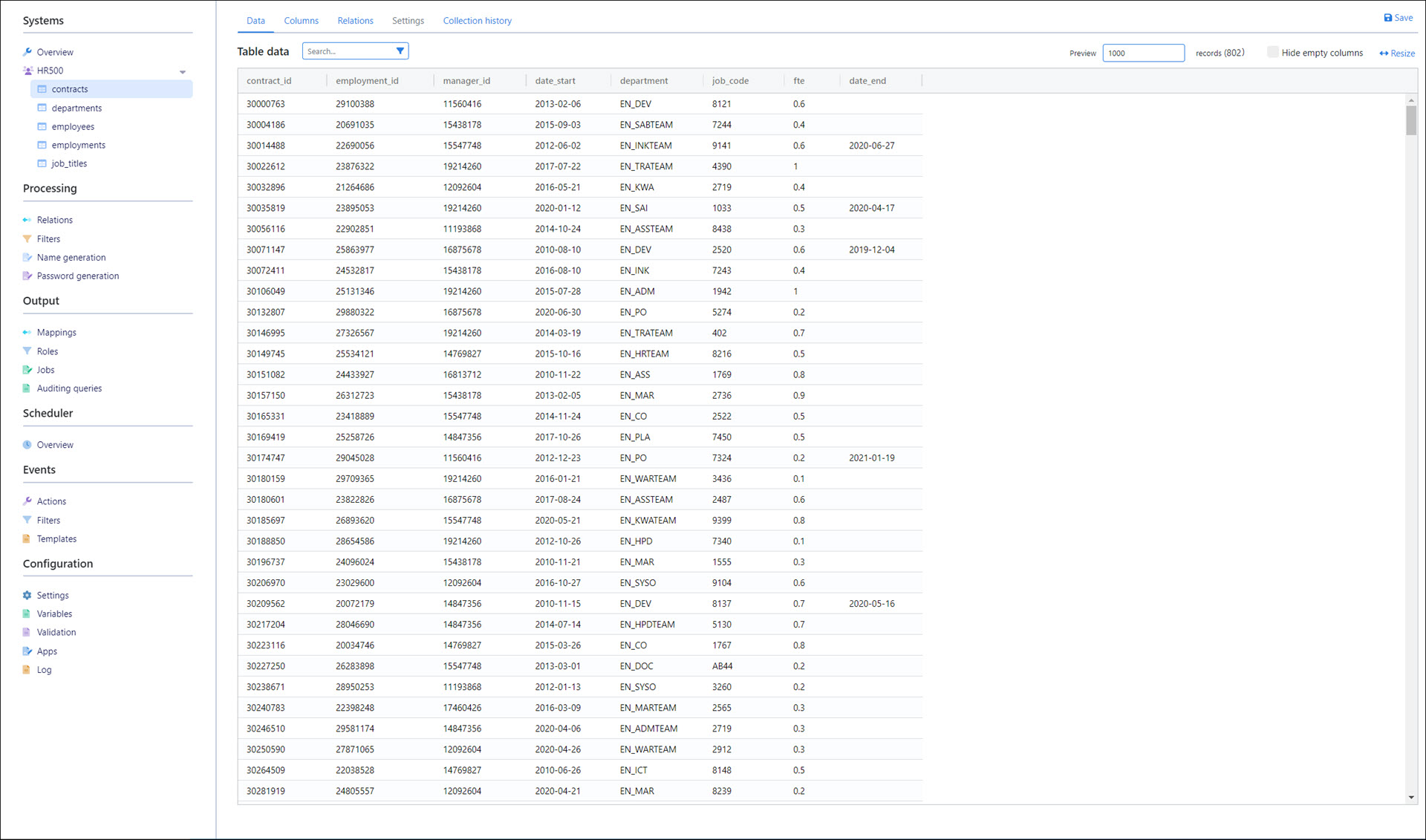Viewport: 1426px width, 840px height.
Task: Open the Validation configuration link
Action: coord(56,633)
